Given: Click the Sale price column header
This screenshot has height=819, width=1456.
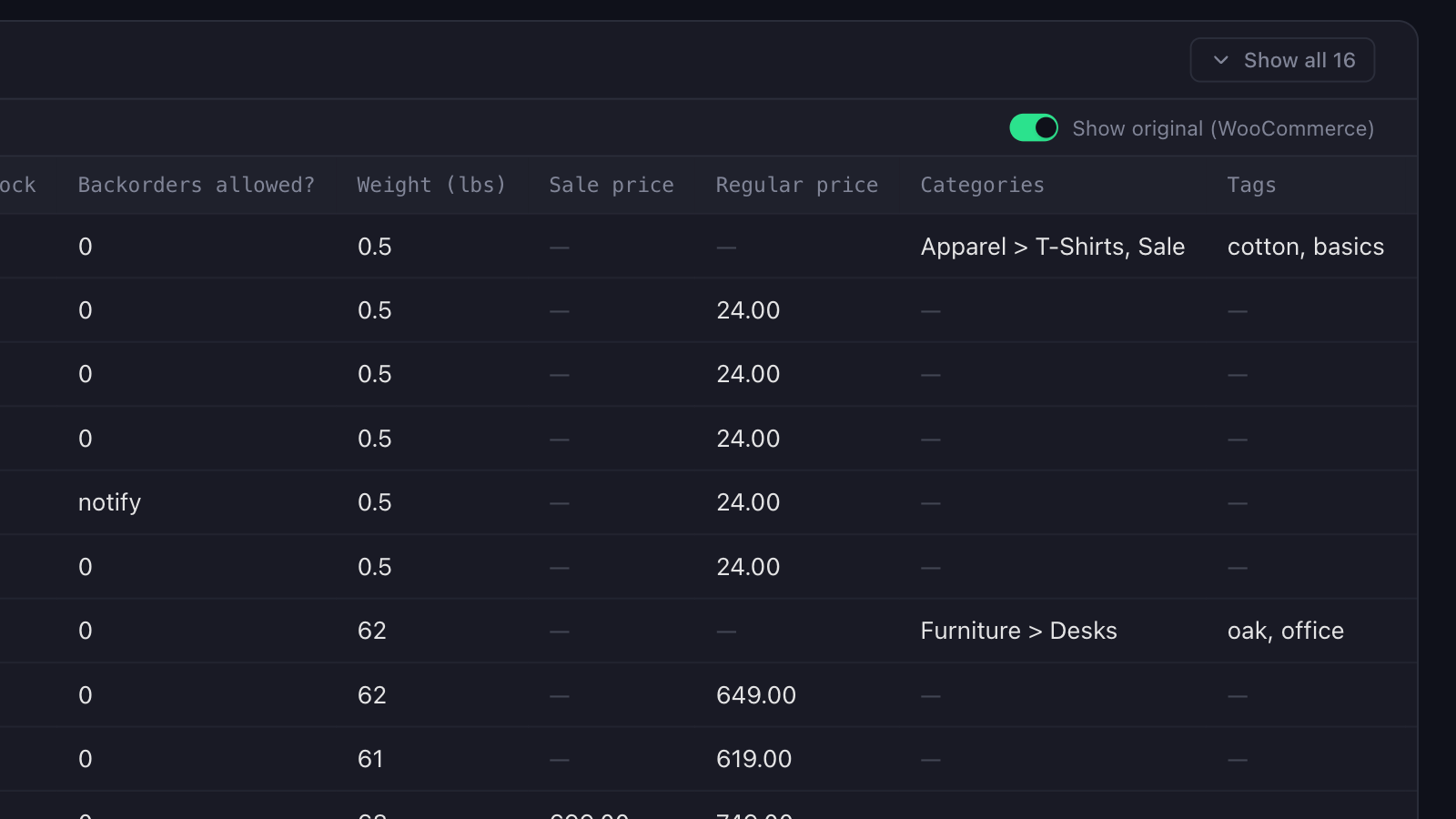Looking at the screenshot, I should [612, 185].
